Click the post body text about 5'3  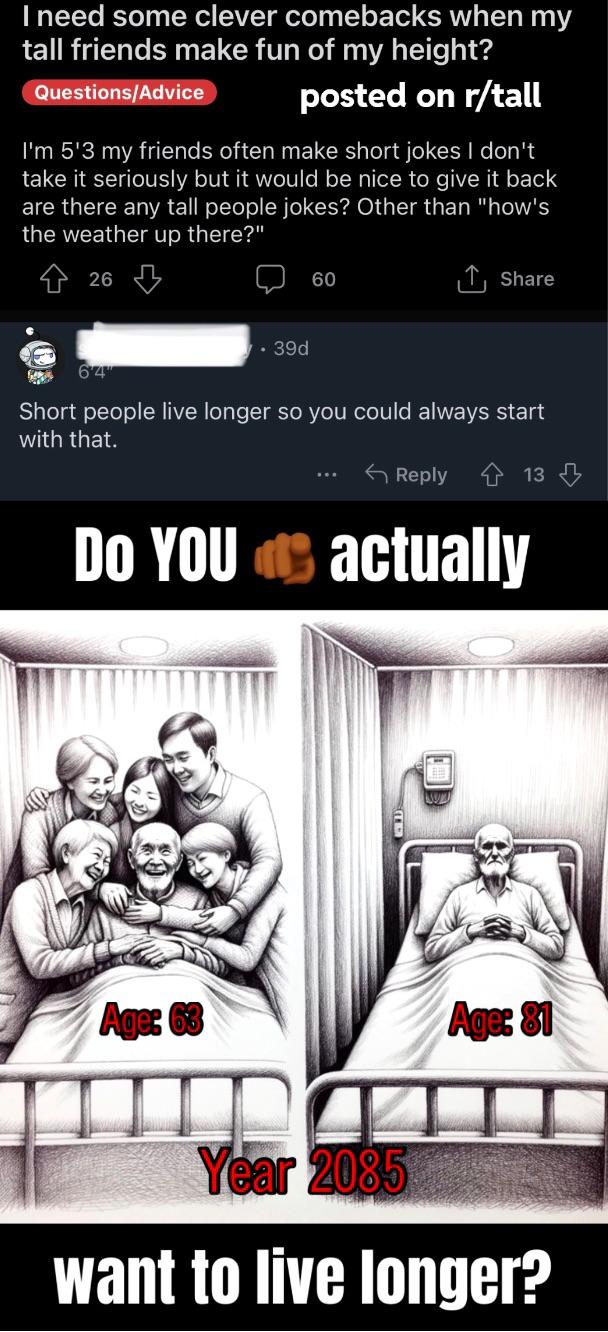pyautogui.click(x=289, y=193)
